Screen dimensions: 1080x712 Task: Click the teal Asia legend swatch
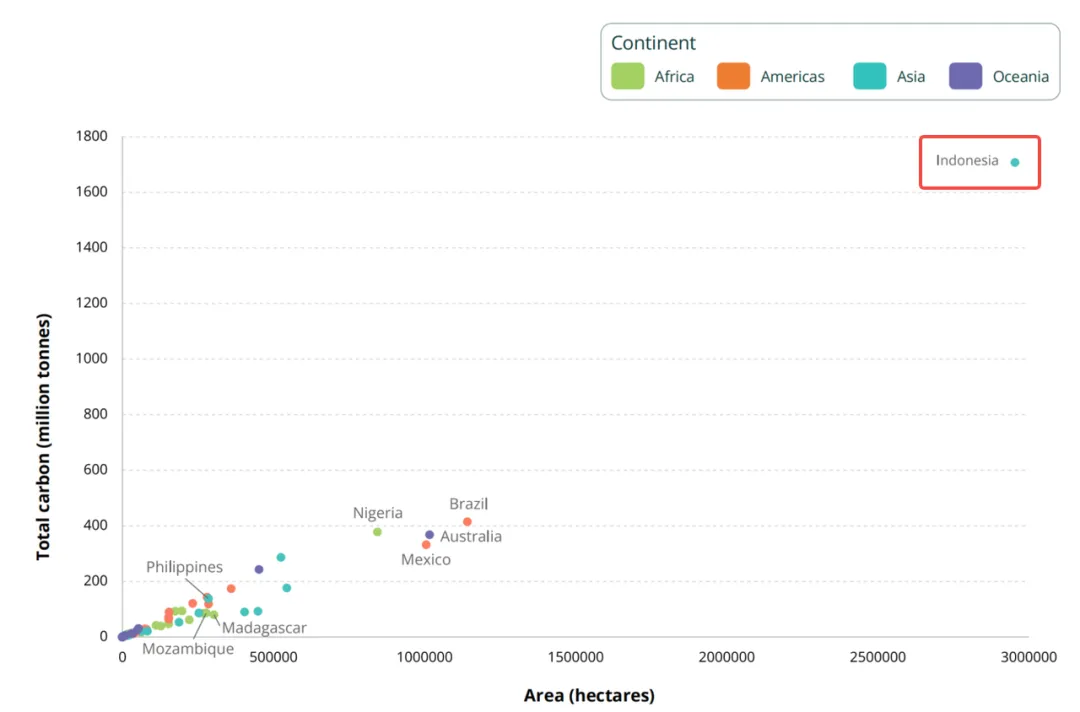pyautogui.click(x=869, y=76)
